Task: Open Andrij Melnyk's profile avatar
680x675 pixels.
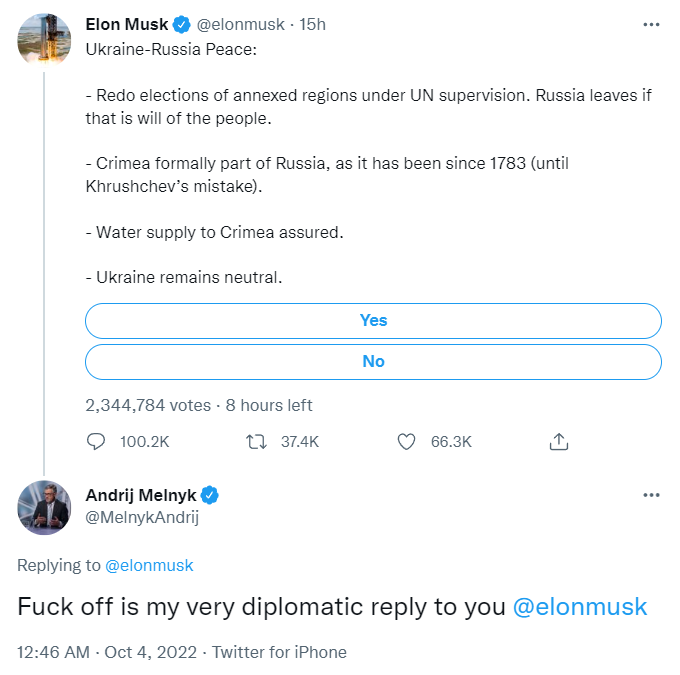Action: pos(44,507)
